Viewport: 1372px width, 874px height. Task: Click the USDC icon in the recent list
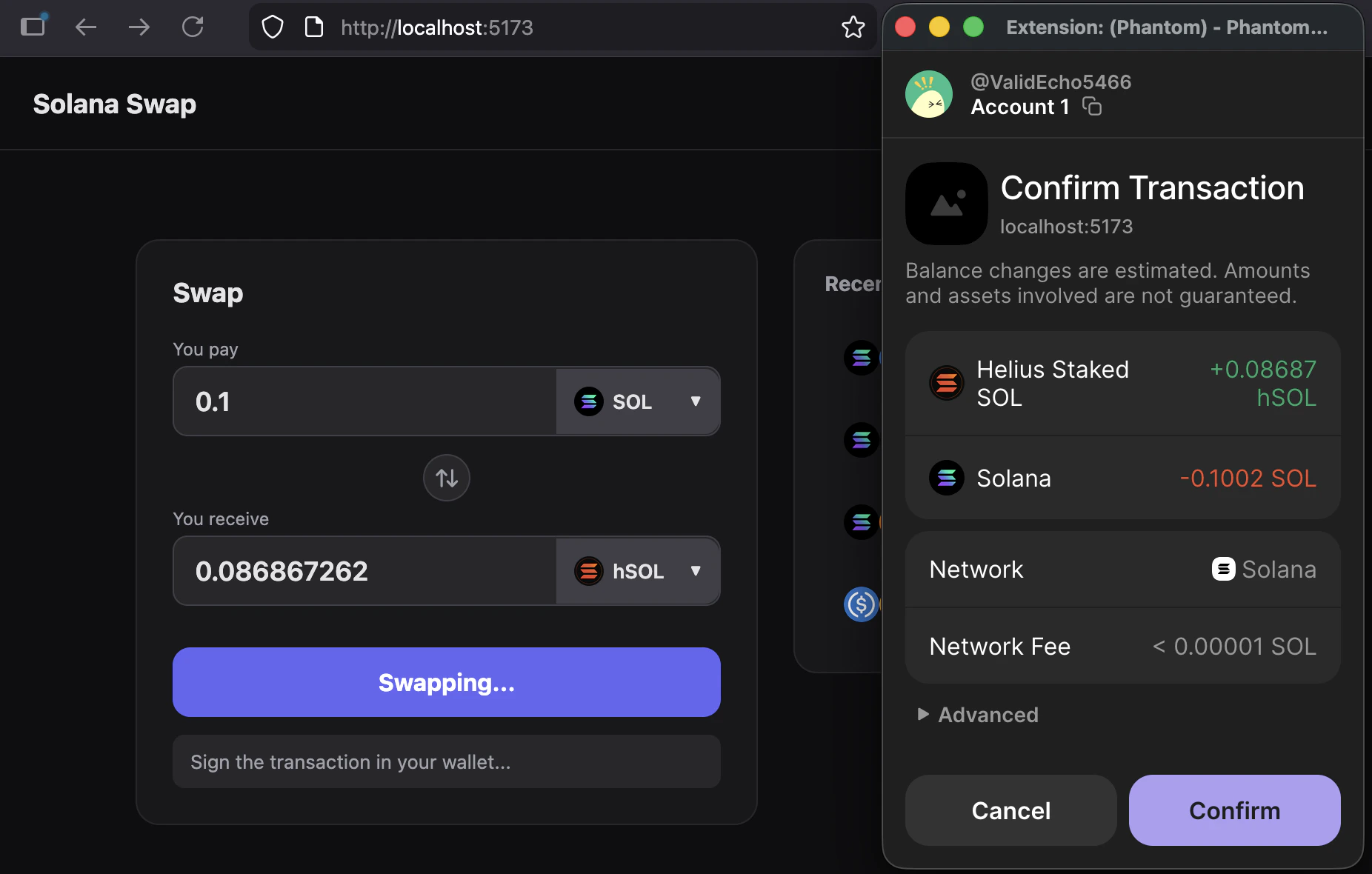(860, 605)
